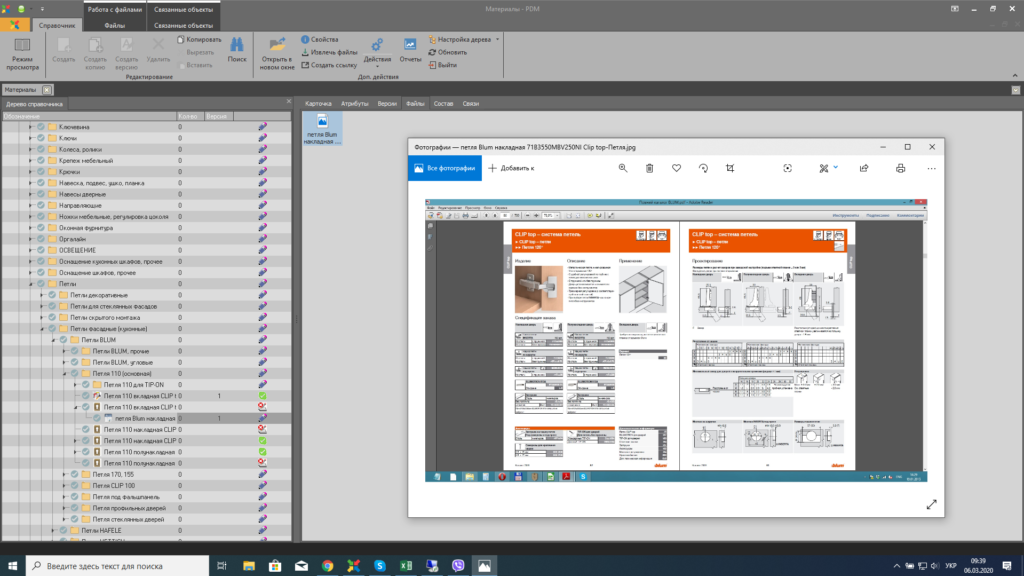Viewport: 1024px width, 576px height.
Task: Toggle the check circle for Ключевина
Action: 41,127
